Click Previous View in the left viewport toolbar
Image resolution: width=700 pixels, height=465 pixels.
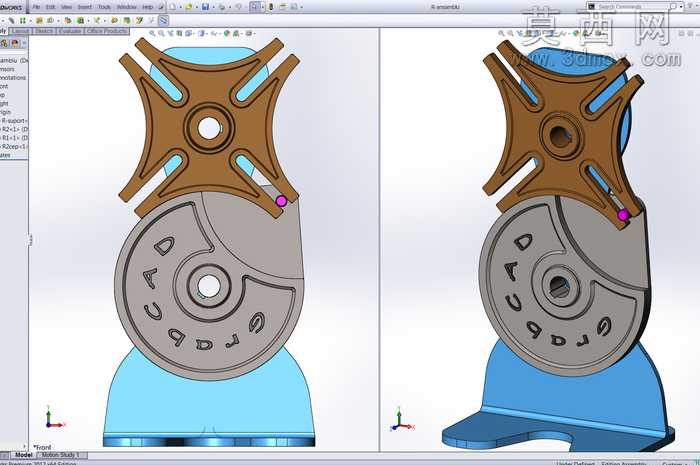[x=171, y=33]
